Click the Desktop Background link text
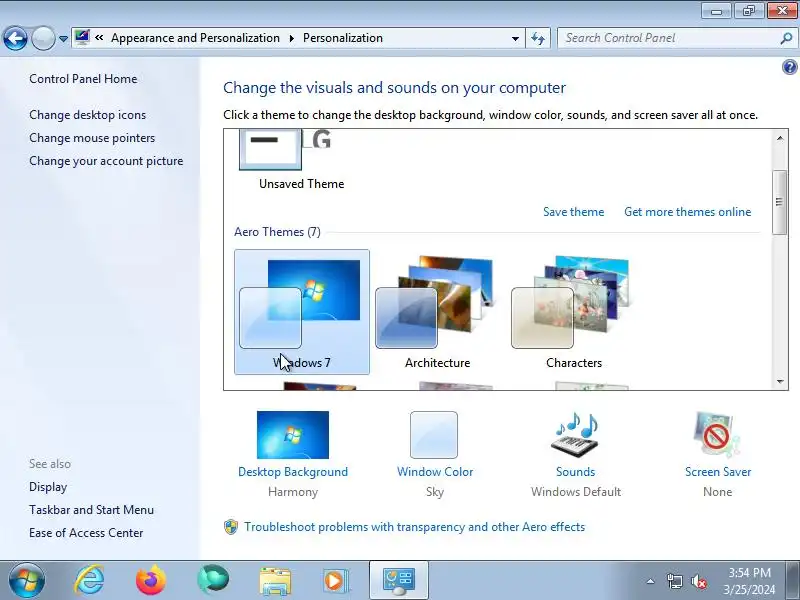Screen dimensions: 800x600 [x=293, y=472]
